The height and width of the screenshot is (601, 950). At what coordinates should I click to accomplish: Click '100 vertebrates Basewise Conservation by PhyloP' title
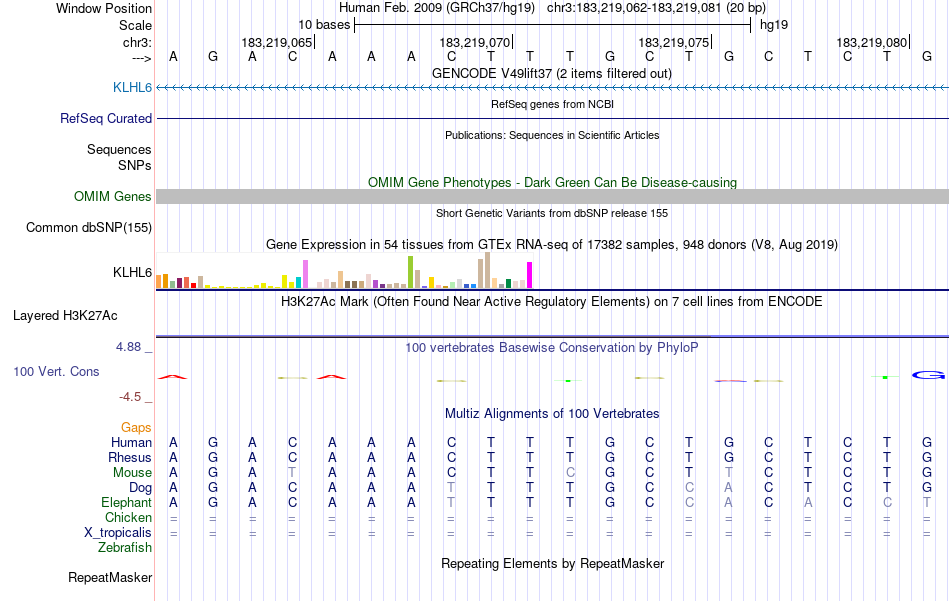(x=551, y=348)
